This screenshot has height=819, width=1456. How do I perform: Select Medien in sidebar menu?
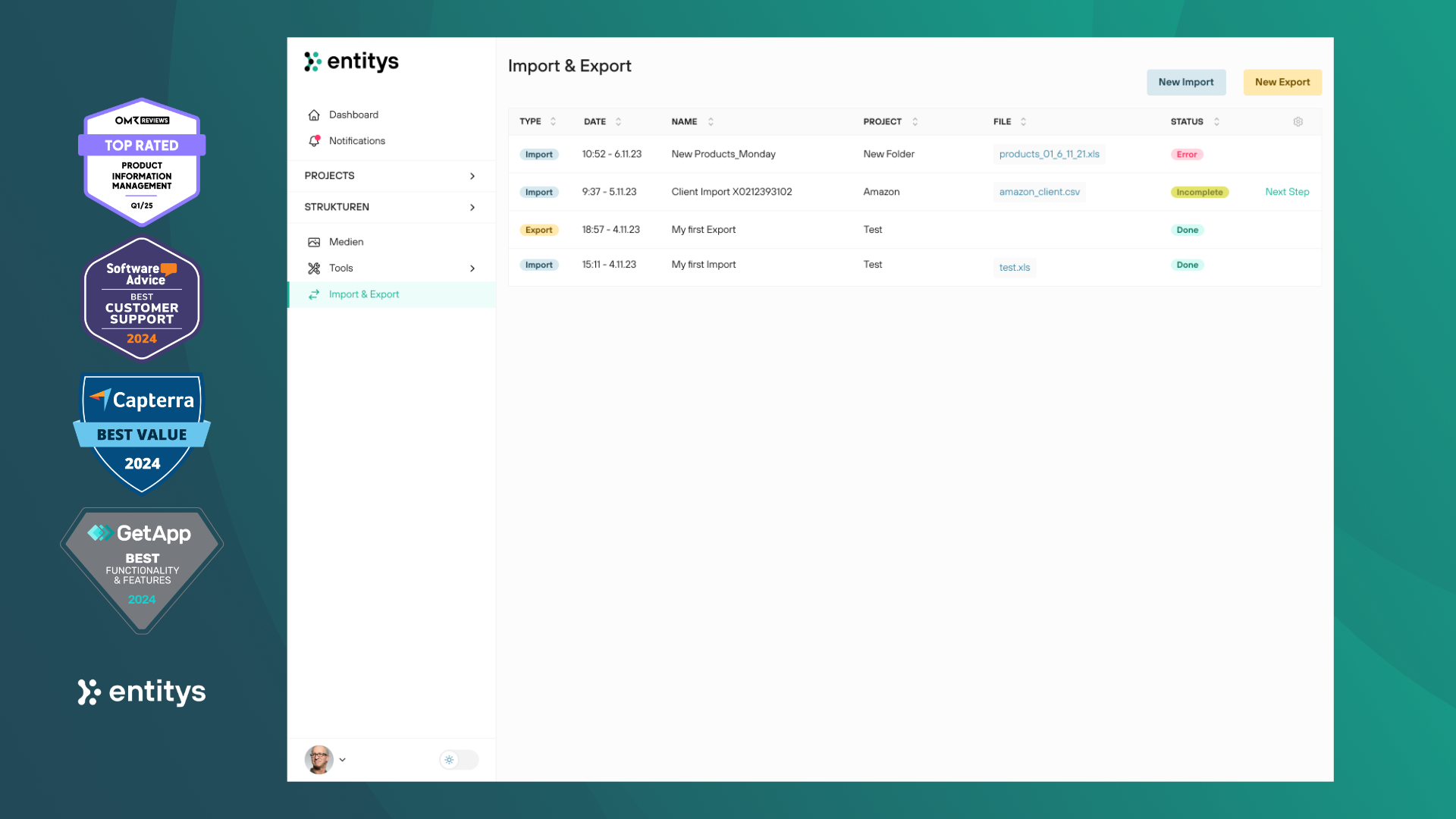pyautogui.click(x=347, y=242)
